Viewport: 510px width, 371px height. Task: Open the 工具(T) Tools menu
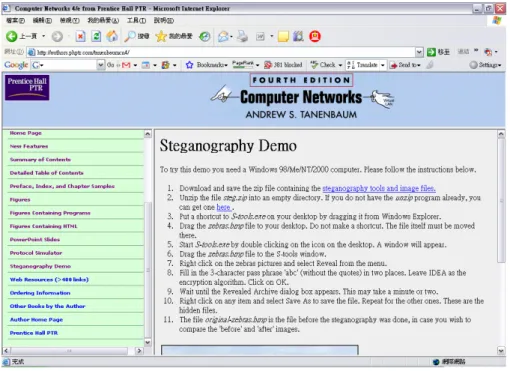(x=136, y=21)
